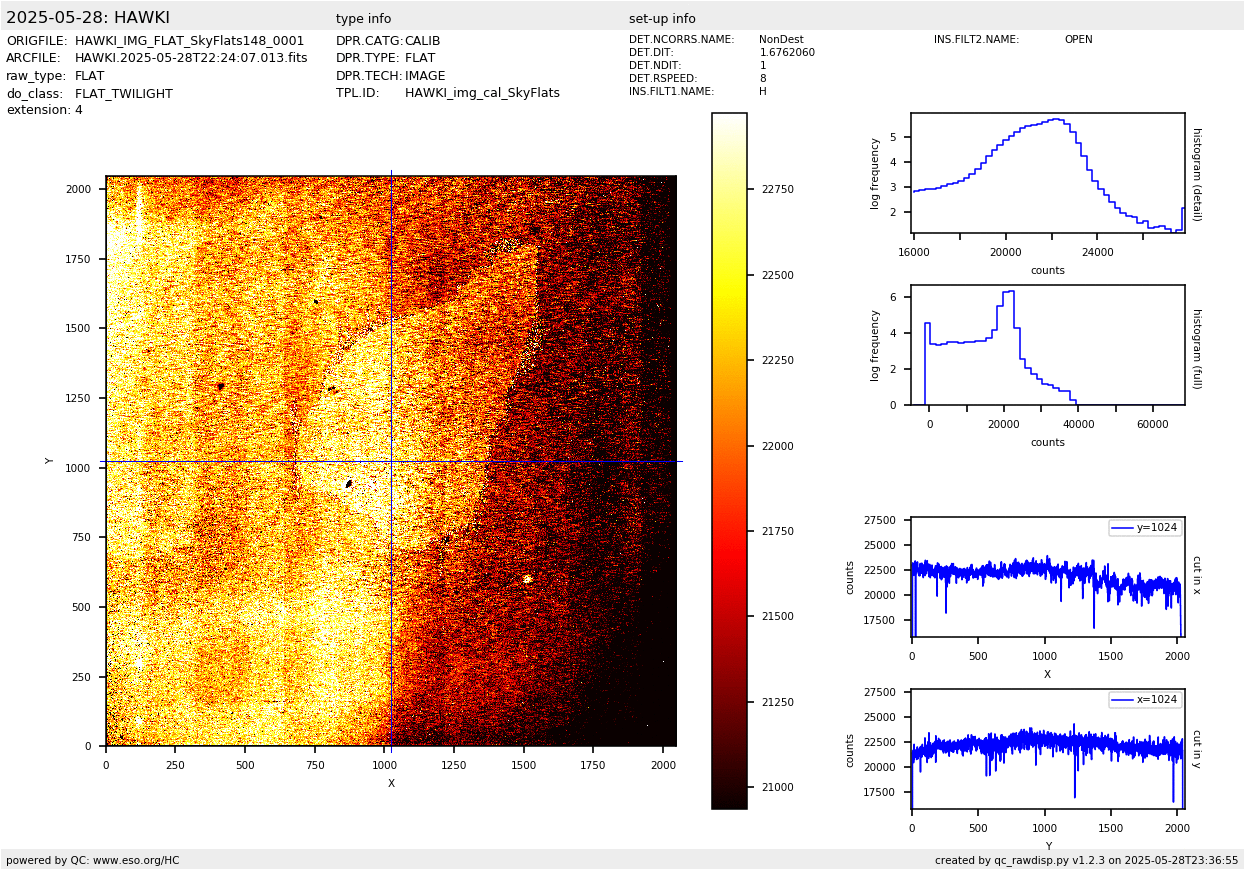This screenshot has width=1245, height=870.
Task: Click the INS.FILT2.NAME value OPEN
Action: click(1078, 40)
